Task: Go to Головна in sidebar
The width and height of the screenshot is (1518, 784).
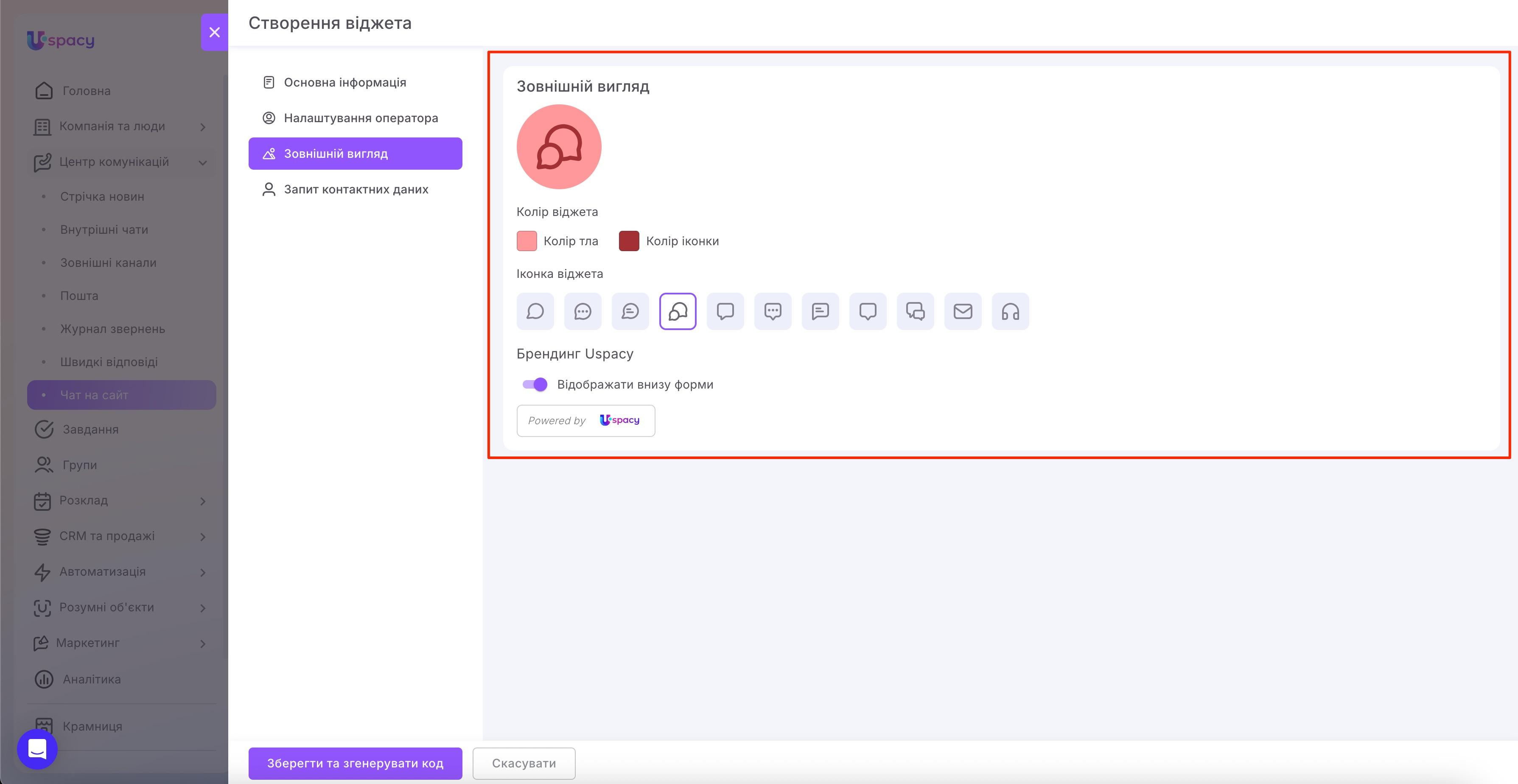Action: pos(121,91)
